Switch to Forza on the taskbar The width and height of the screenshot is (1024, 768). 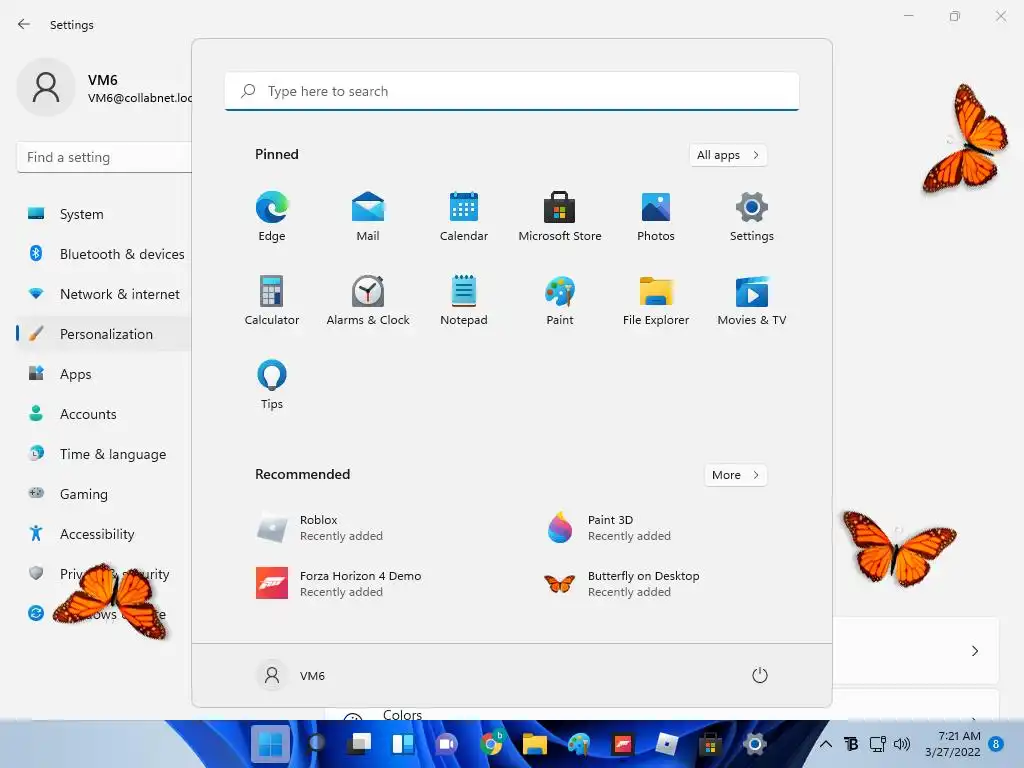point(622,744)
